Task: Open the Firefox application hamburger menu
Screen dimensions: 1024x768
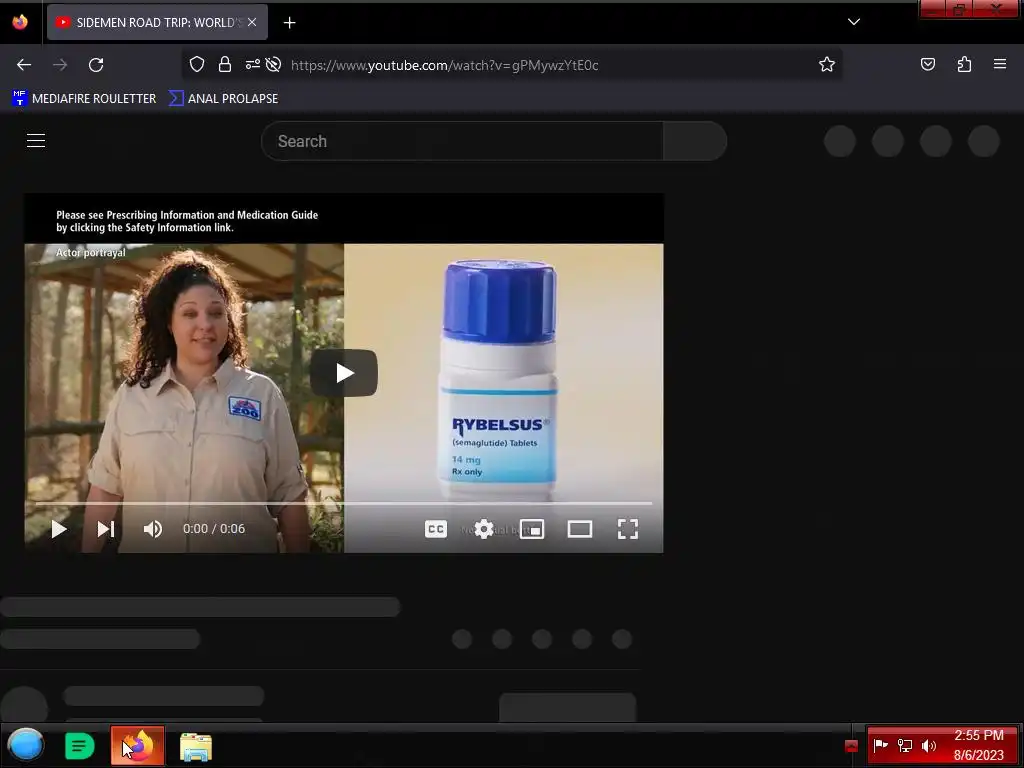Action: click(x=1000, y=64)
